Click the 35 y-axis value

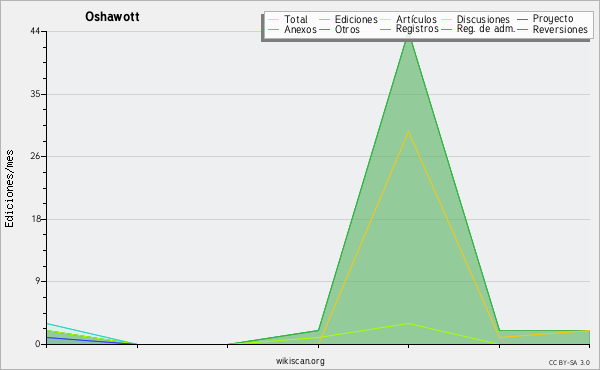35,94
